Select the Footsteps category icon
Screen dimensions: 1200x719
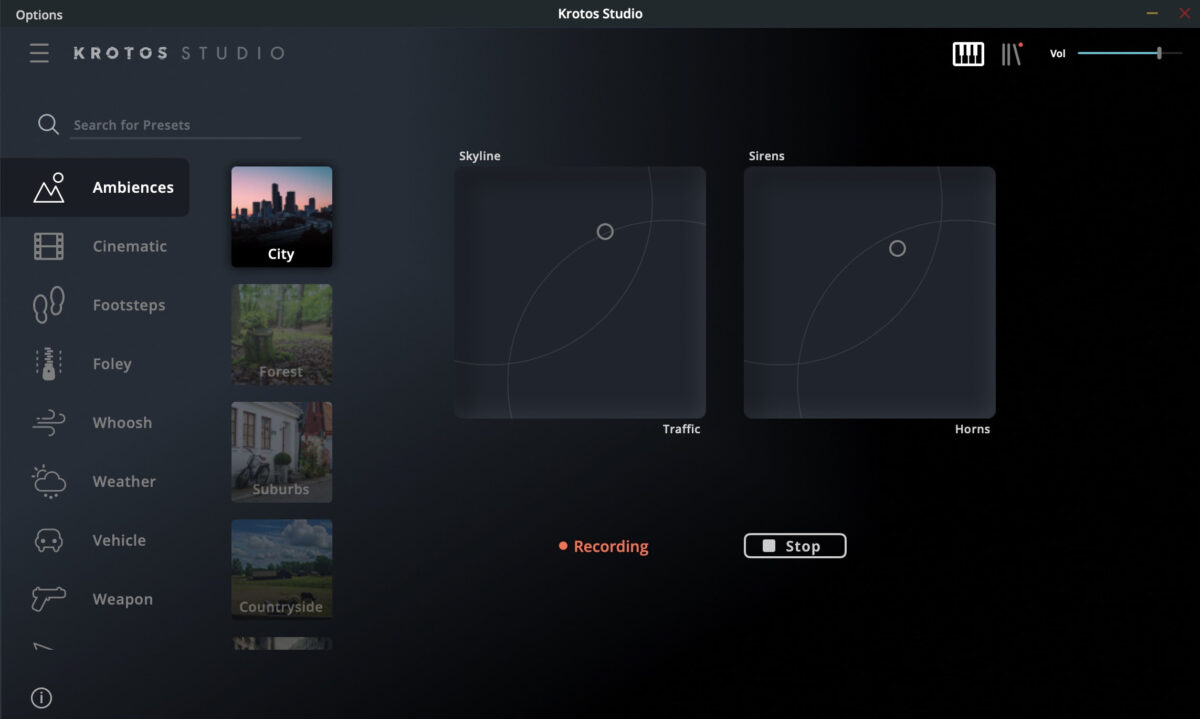click(48, 305)
